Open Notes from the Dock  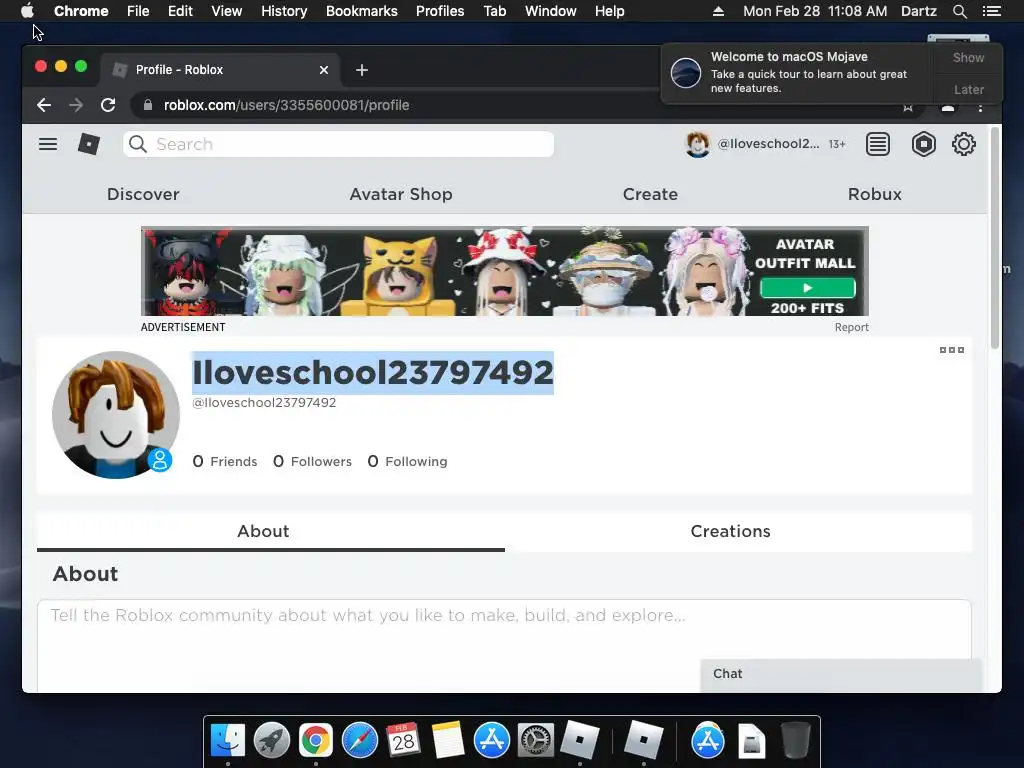point(447,741)
